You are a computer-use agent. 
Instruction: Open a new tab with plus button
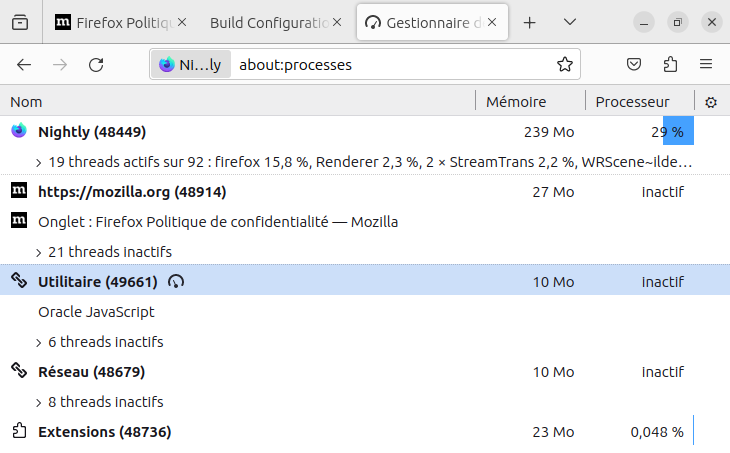pyautogui.click(x=530, y=22)
